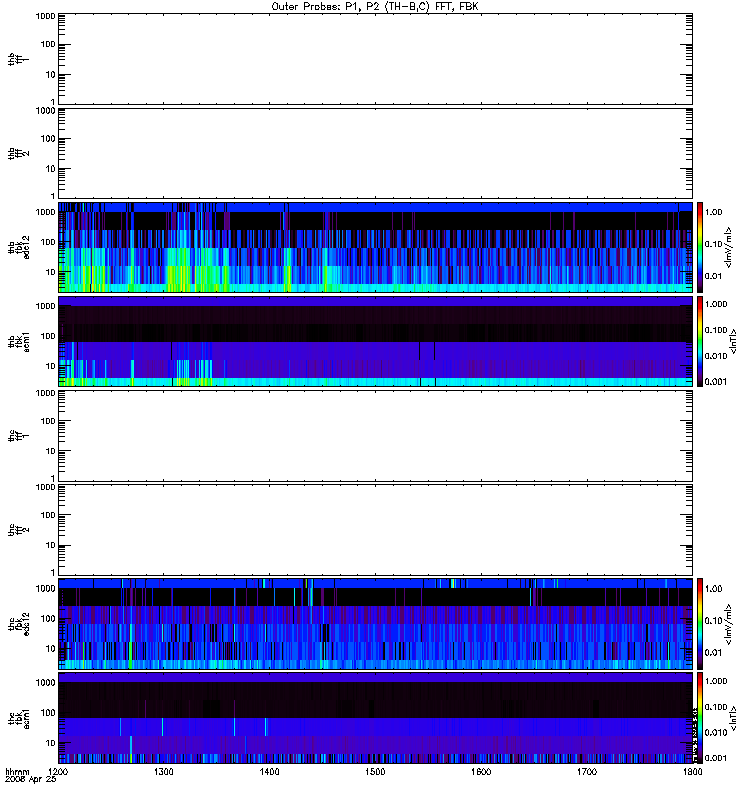Click the "0.01" tick on thc edc12 colorbar
This screenshot has height=800, width=750.
(x=713, y=653)
